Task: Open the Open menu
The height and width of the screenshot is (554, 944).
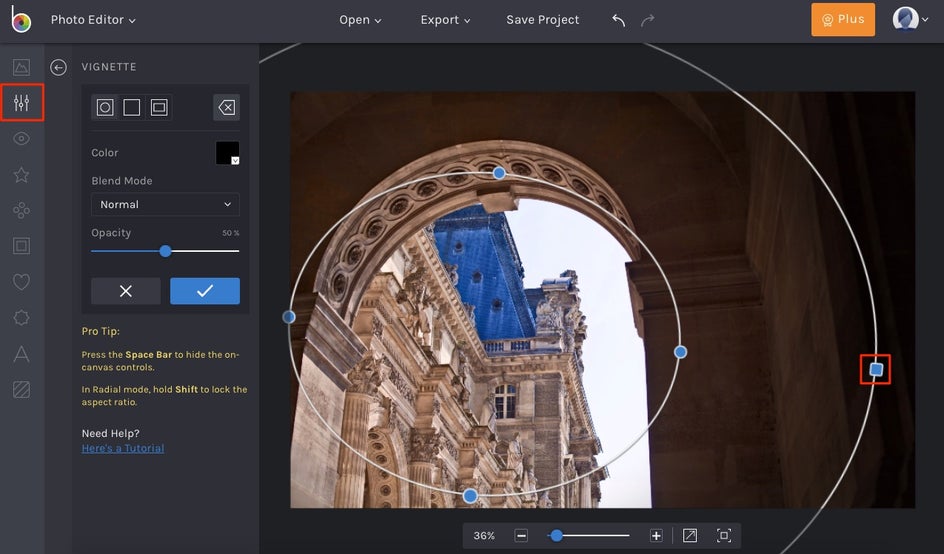Action: click(360, 20)
